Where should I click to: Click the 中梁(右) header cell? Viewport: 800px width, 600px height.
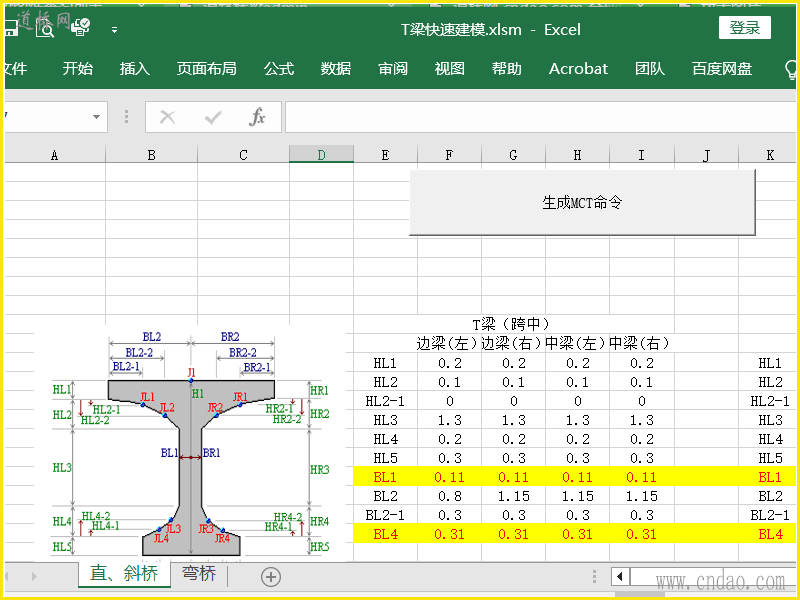[641, 343]
